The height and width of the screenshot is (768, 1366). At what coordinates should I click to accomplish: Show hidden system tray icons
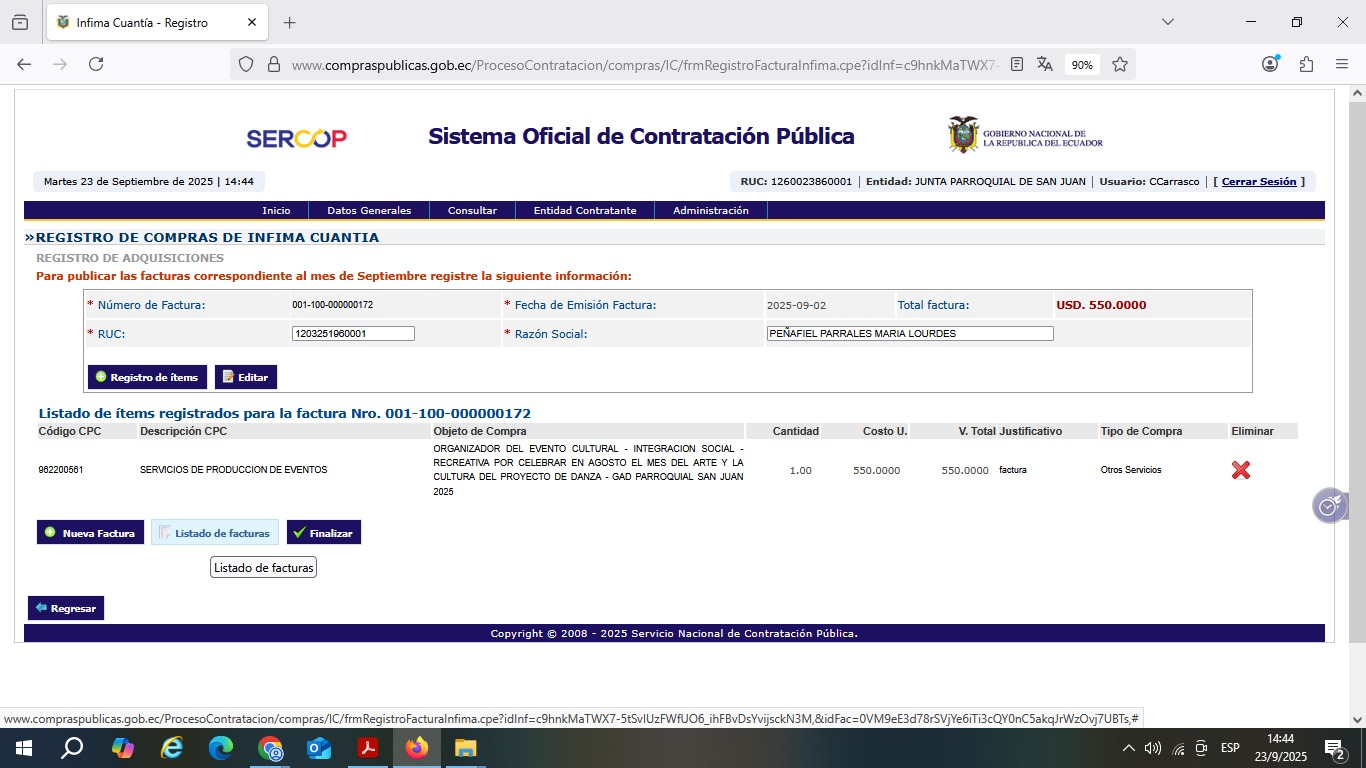[x=1129, y=748]
